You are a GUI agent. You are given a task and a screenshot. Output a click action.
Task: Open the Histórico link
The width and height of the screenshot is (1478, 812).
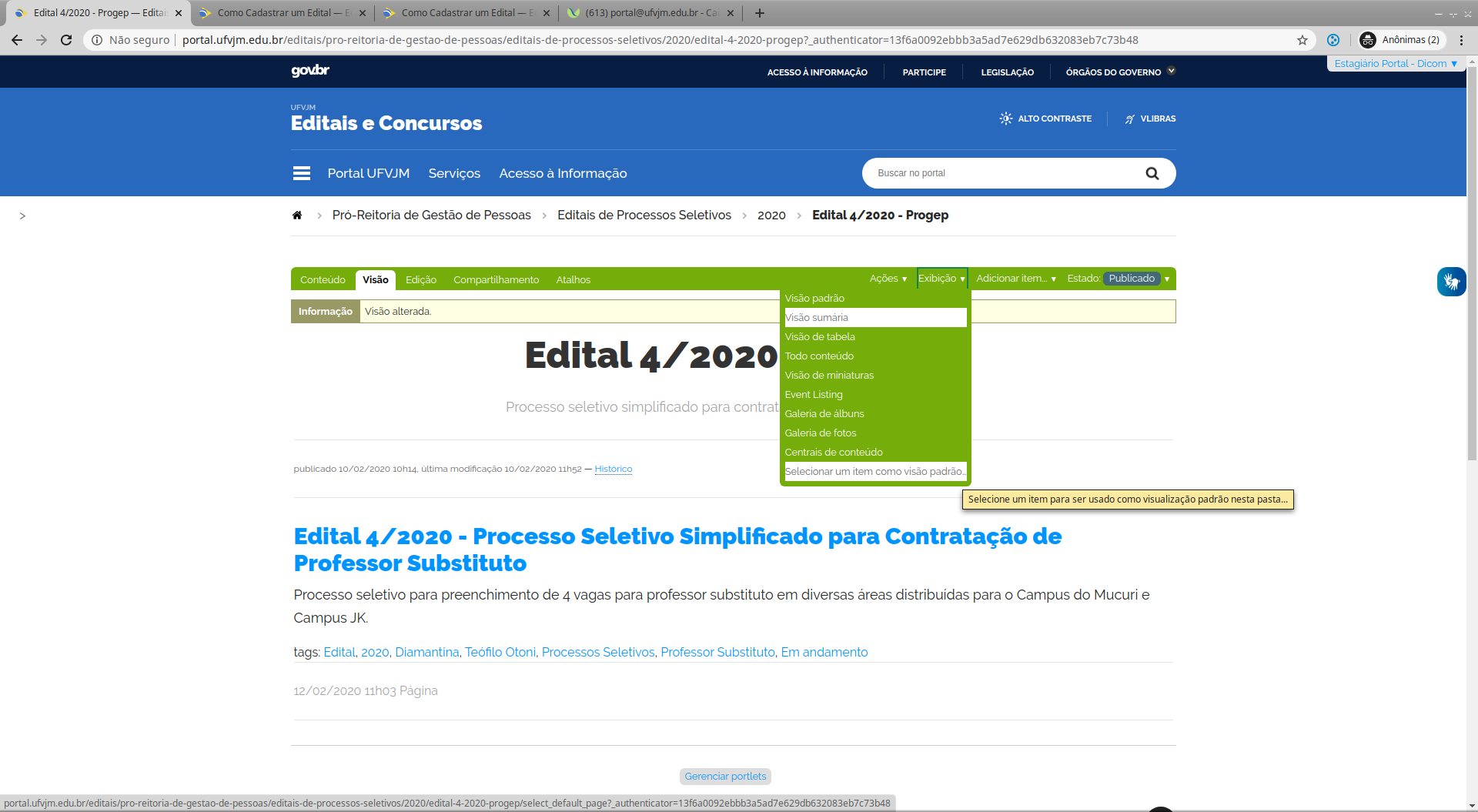(x=613, y=469)
